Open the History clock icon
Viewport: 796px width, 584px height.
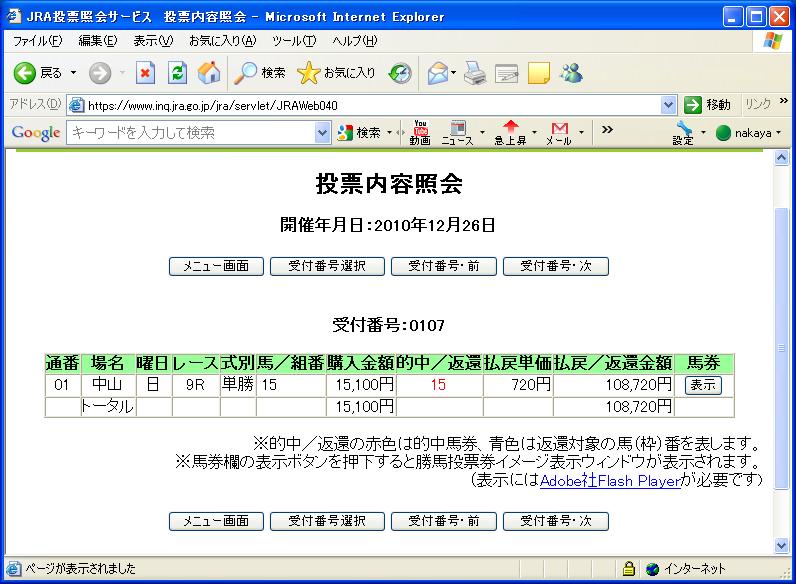click(400, 74)
